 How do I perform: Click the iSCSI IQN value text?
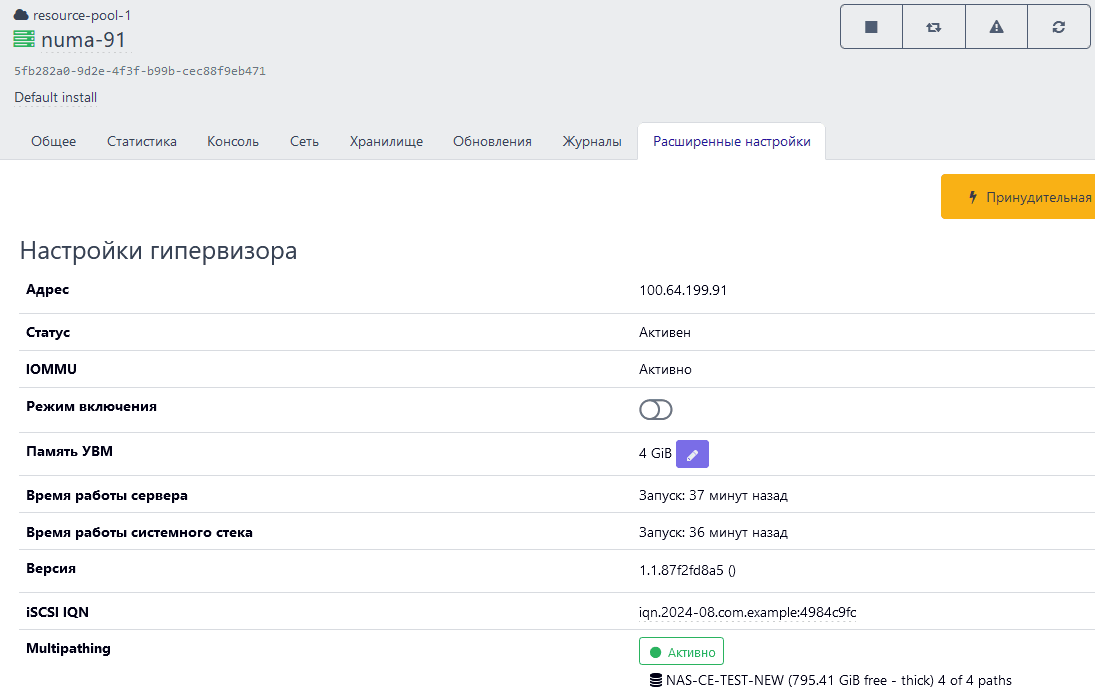coord(748,612)
